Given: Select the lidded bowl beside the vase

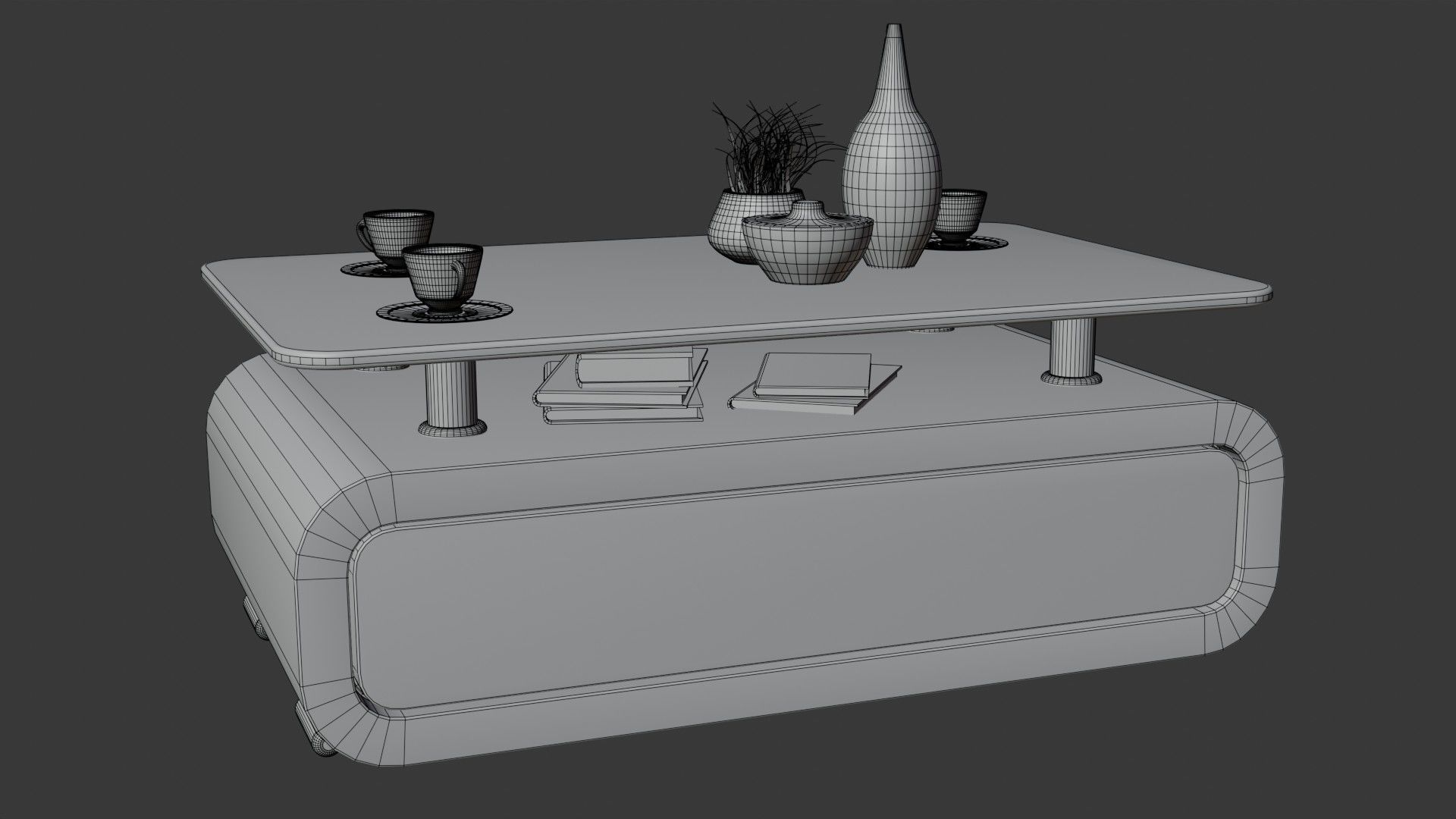Looking at the screenshot, I should [808, 244].
